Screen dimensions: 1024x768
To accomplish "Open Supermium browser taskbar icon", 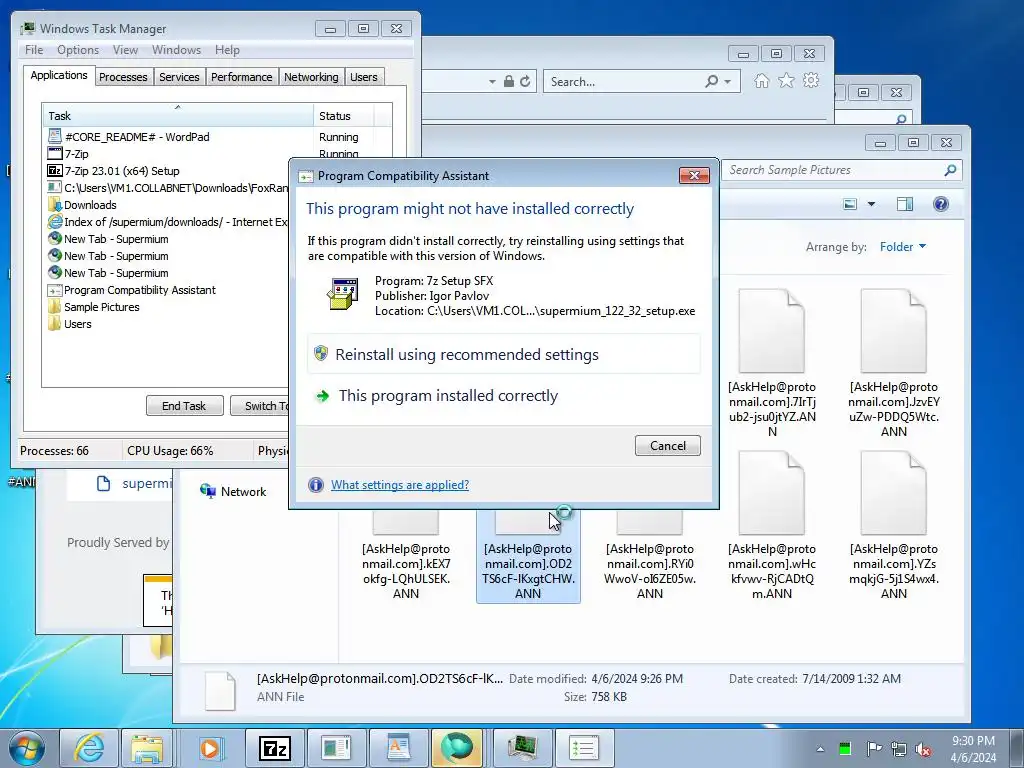I will click(457, 748).
